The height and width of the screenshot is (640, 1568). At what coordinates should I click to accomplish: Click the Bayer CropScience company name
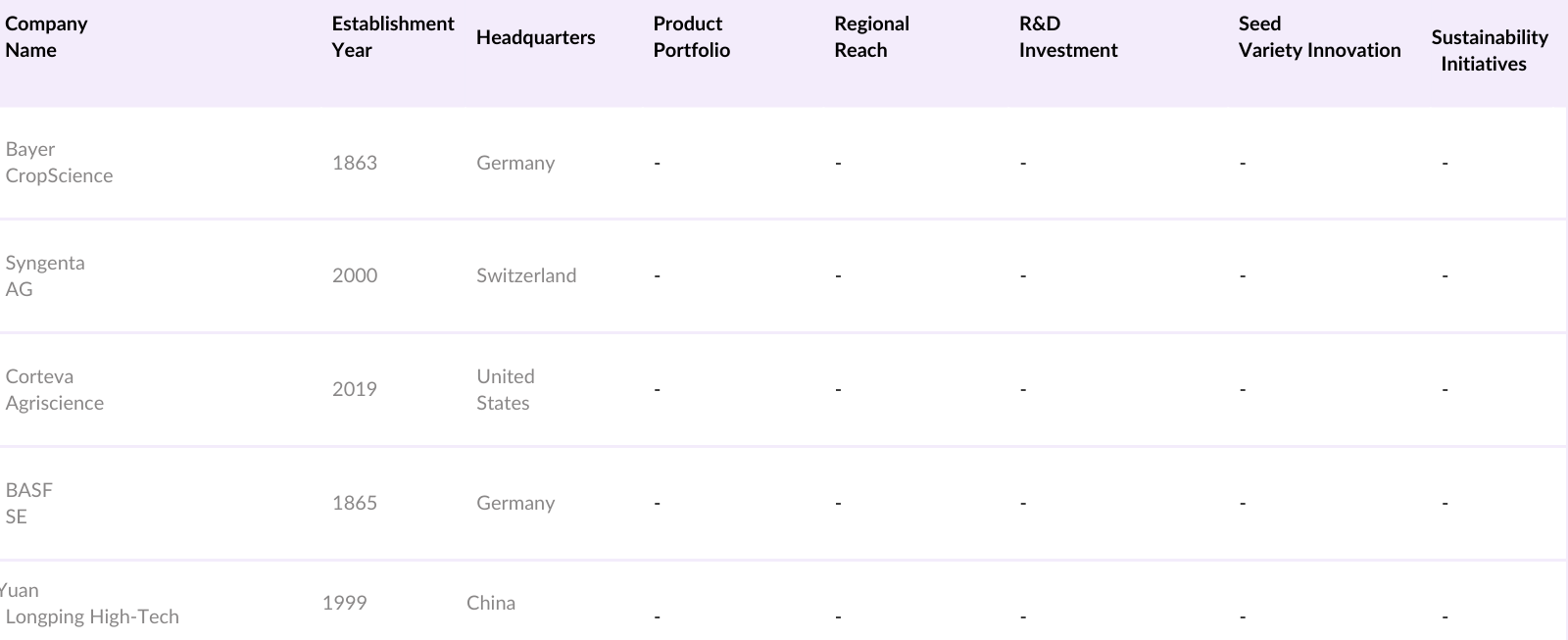coord(59,163)
